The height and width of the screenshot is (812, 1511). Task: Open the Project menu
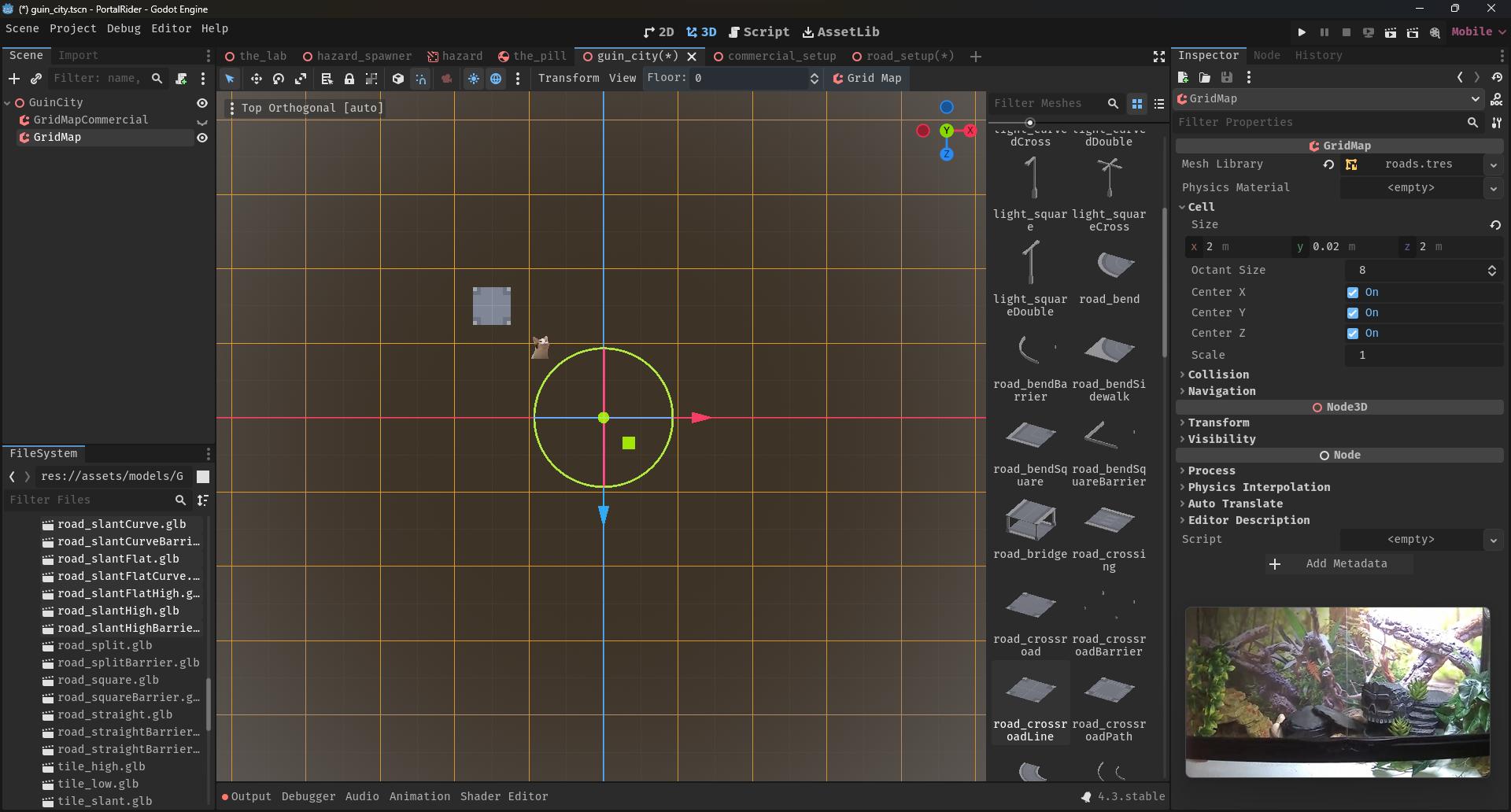72,28
